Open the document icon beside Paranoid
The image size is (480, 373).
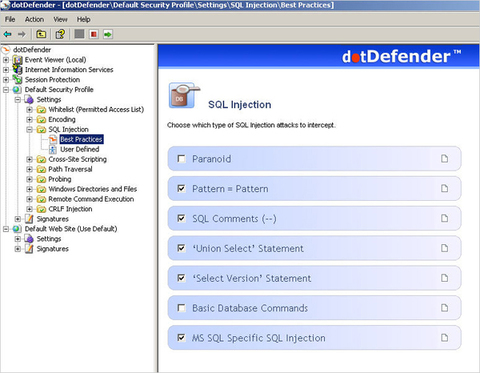(x=444, y=159)
